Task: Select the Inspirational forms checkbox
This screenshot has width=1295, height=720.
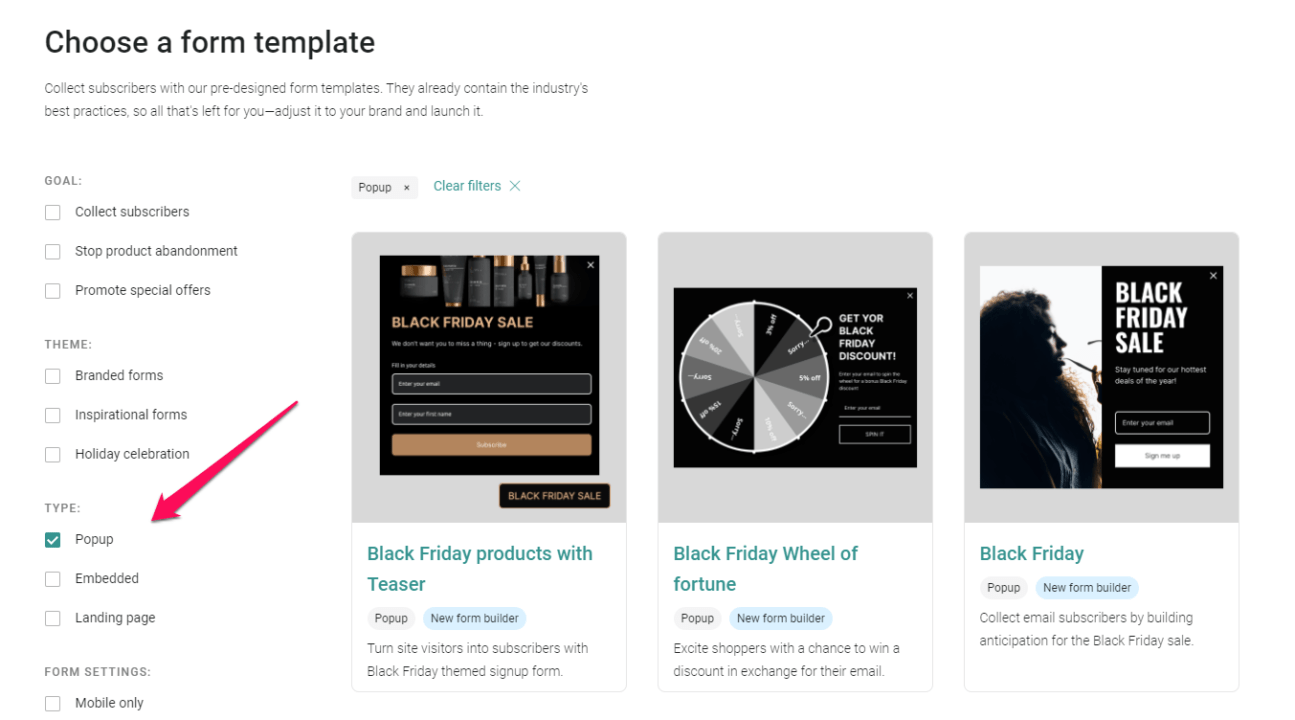Action: (x=52, y=414)
